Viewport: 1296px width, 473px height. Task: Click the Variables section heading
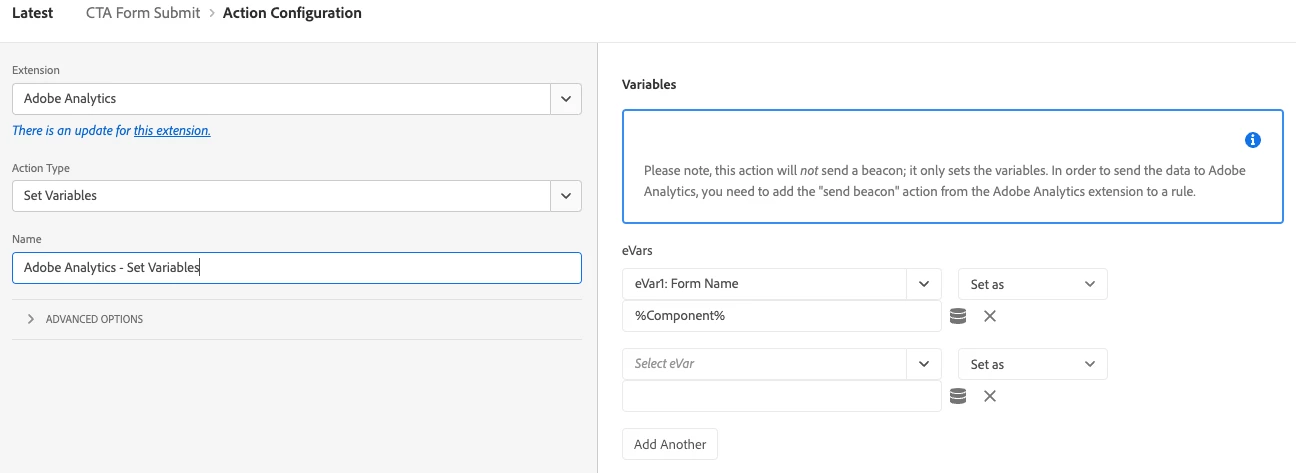tap(649, 85)
